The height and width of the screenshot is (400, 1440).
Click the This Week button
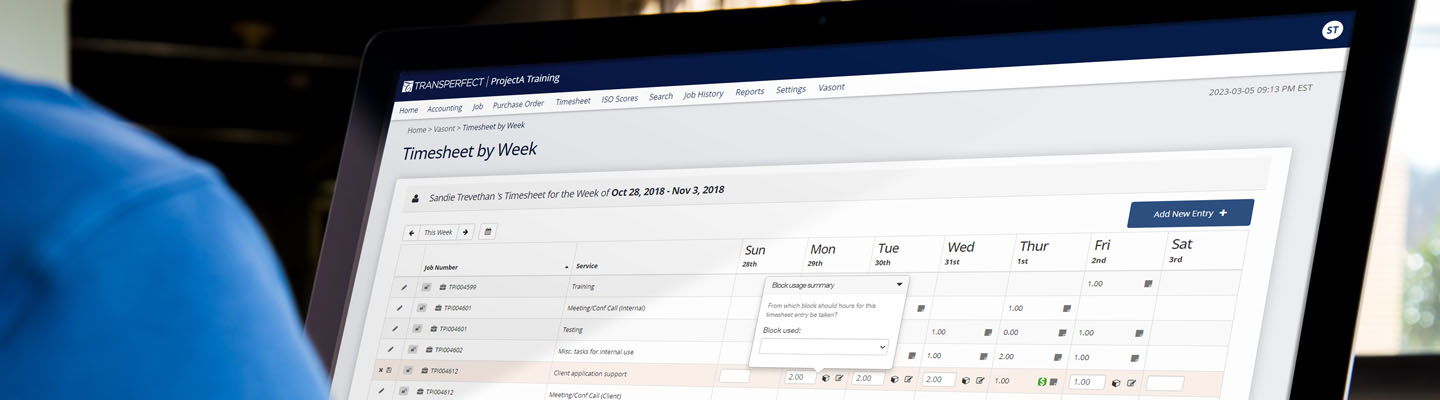[438, 232]
